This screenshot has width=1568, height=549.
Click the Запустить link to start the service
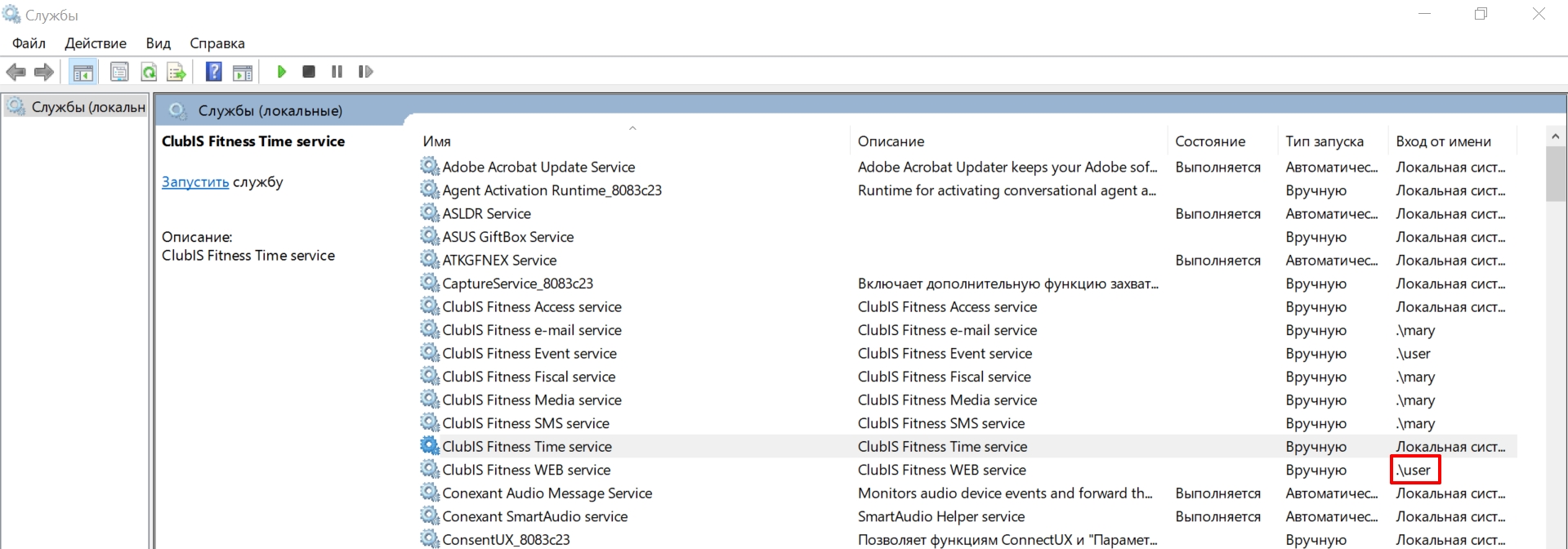[195, 182]
